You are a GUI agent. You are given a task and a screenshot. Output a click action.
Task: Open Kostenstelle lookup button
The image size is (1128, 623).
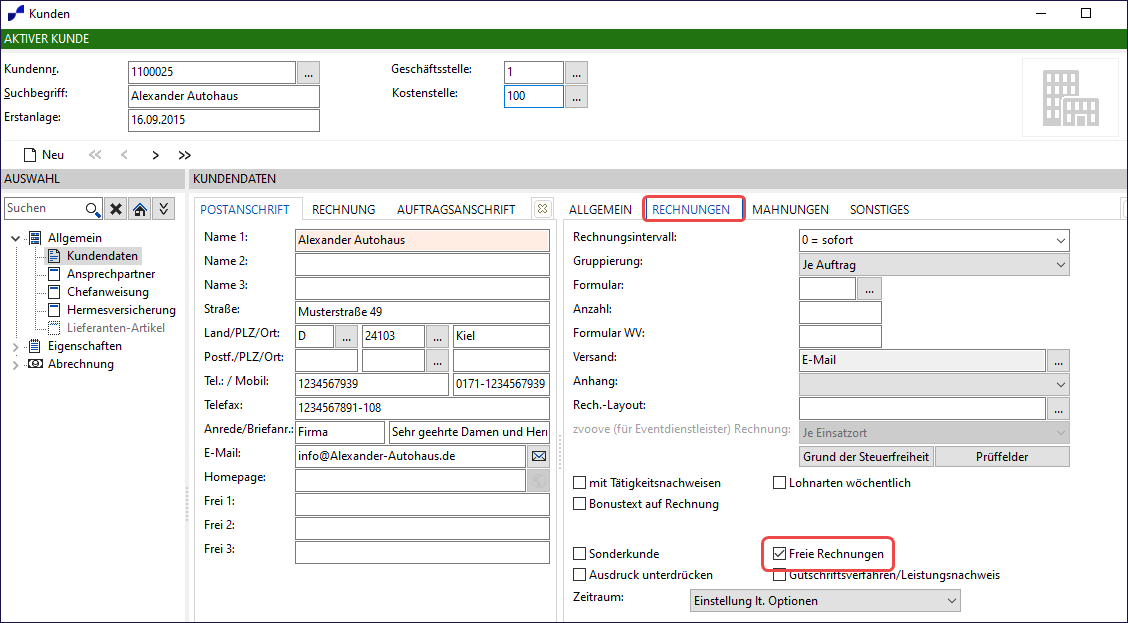[576, 96]
